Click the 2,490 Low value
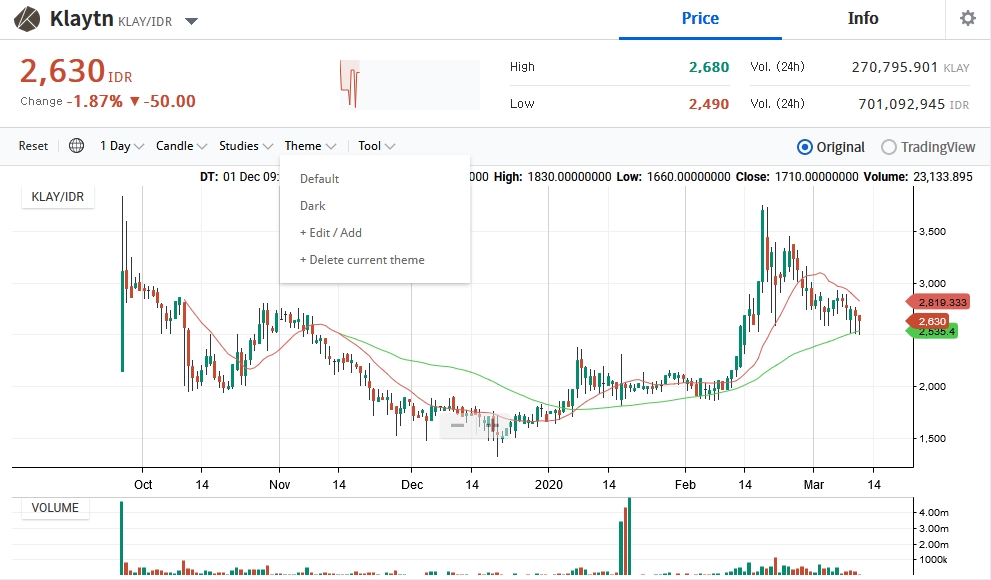Viewport: 991px width, 580px height. [x=708, y=104]
